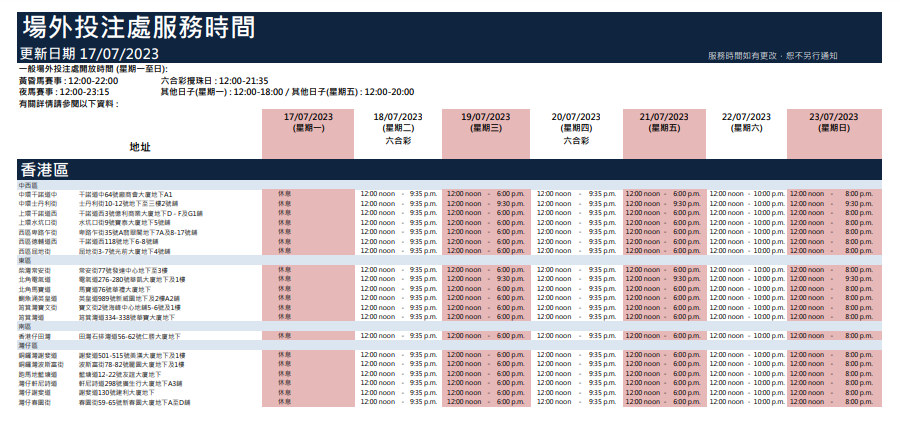The image size is (900, 436).
Task: Select the 21/07/2023 (星期五) column header
Action: pos(665,123)
